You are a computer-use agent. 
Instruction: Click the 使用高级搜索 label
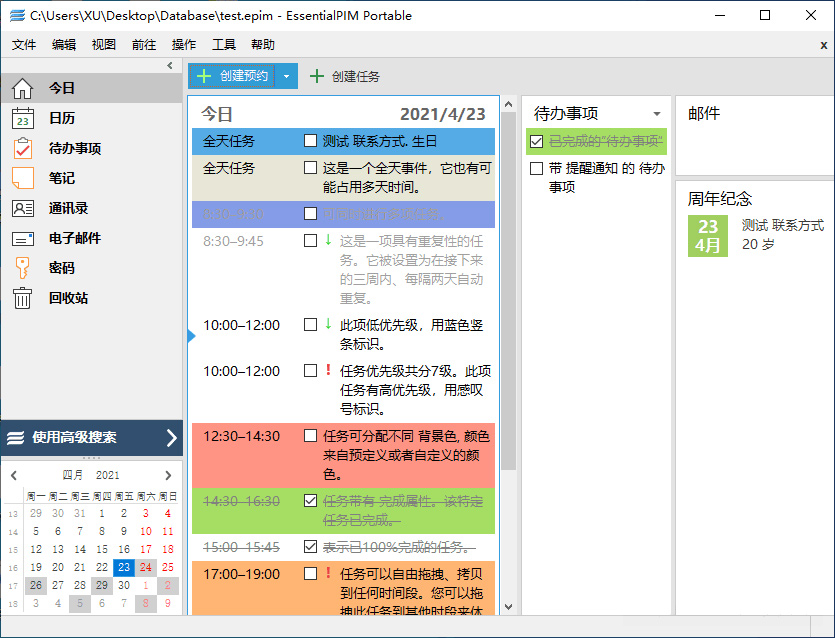coord(74,438)
